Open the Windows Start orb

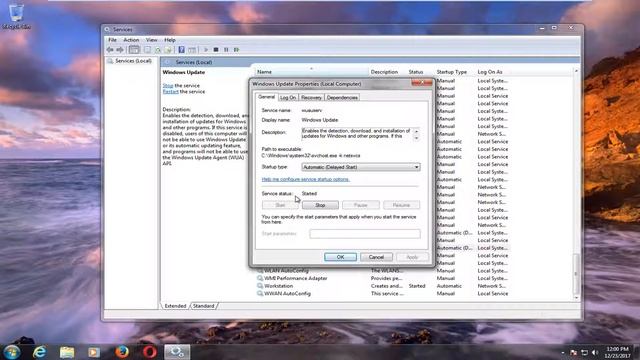click(x=12, y=352)
